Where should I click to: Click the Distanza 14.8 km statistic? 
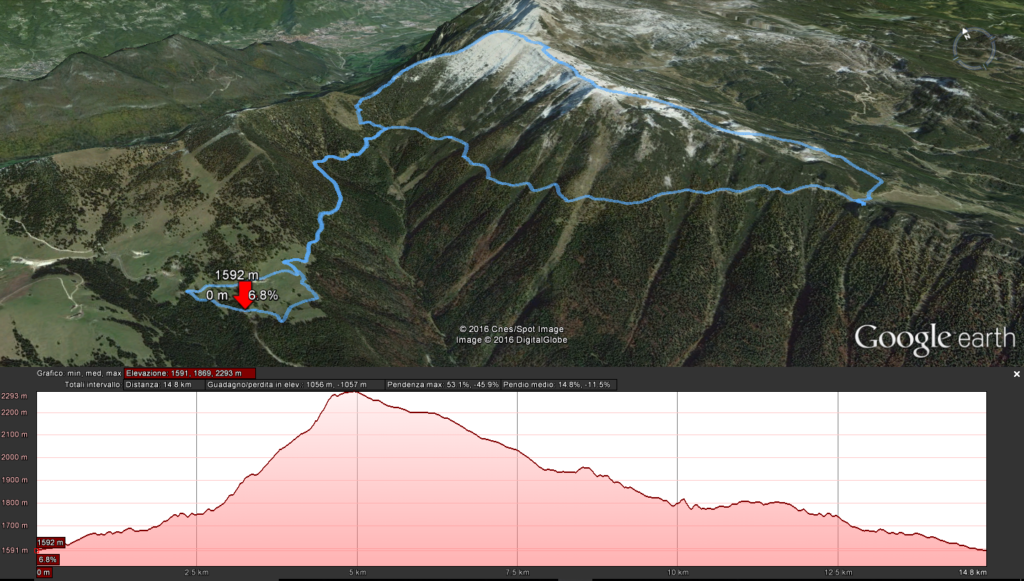point(163,385)
